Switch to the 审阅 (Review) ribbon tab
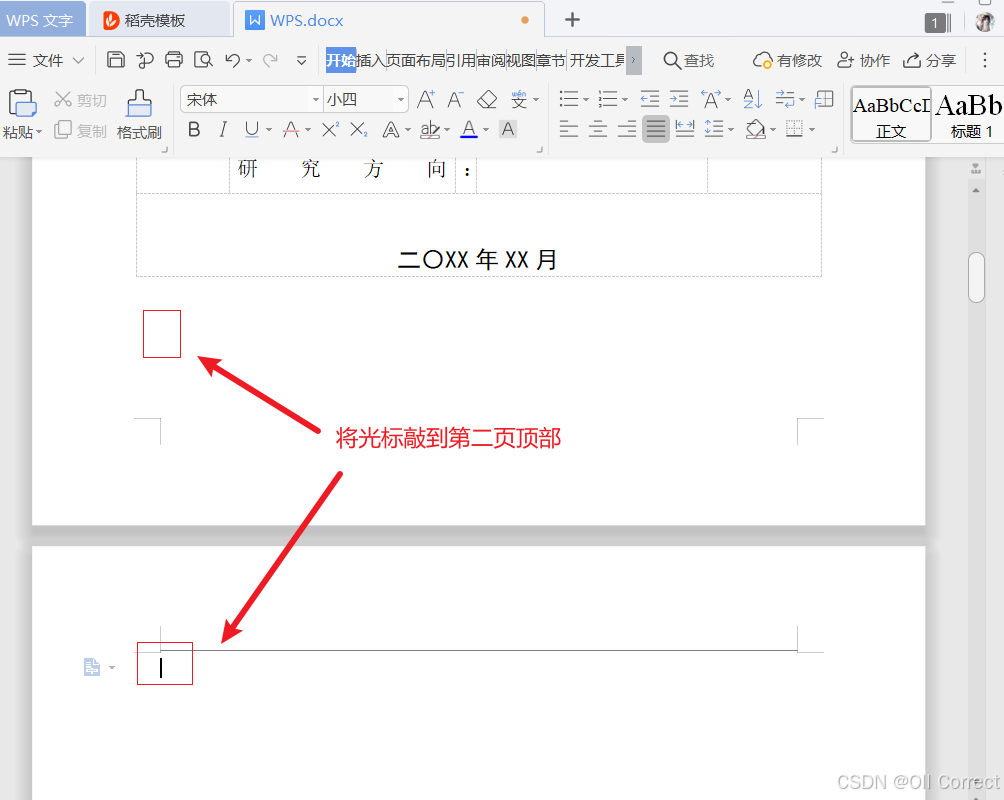Image resolution: width=1004 pixels, height=800 pixels. pyautogui.click(x=490, y=60)
